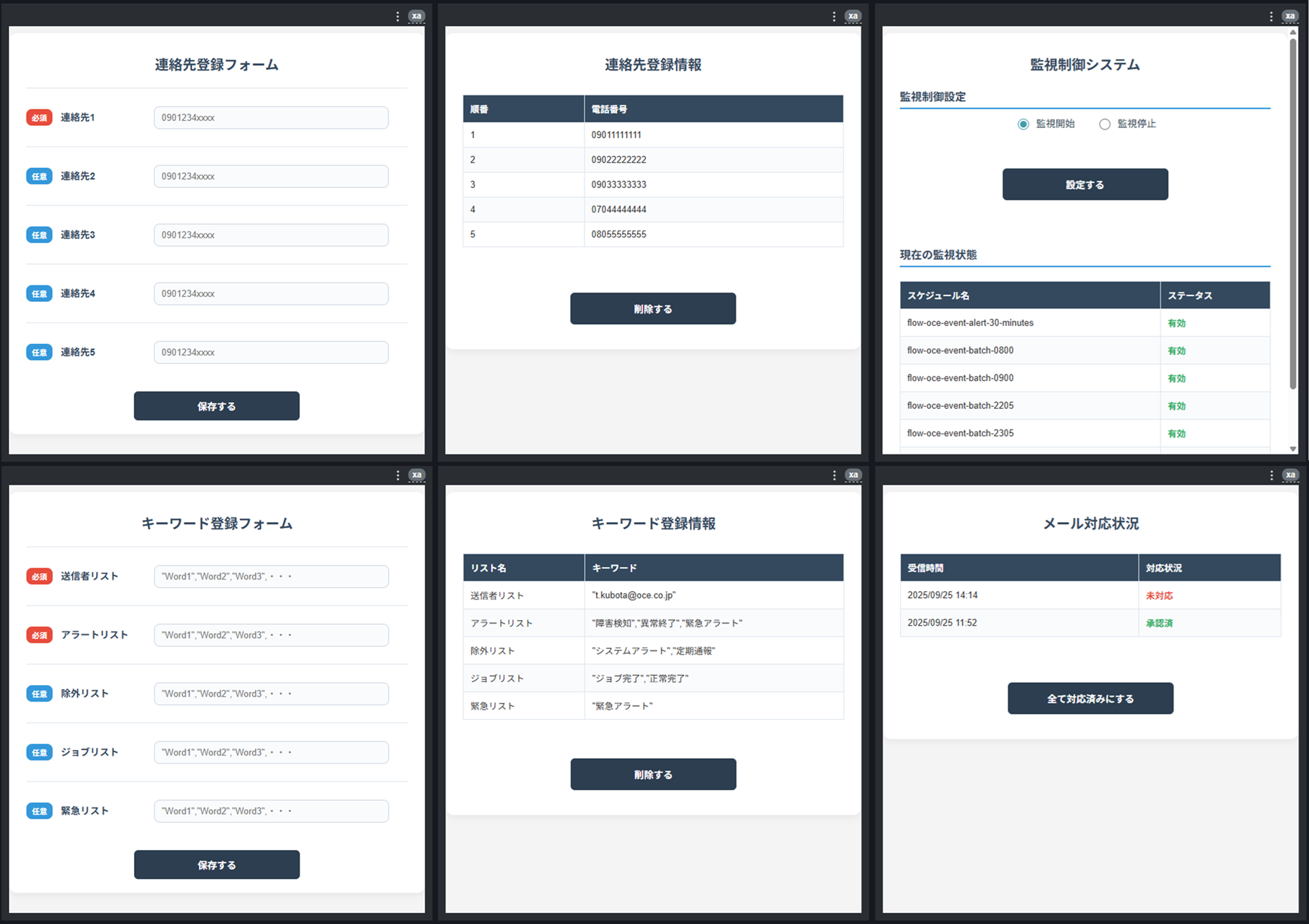Screen dimensions: 1309x924
Task: Select the 監視開始 radio button
Action: click(1023, 124)
